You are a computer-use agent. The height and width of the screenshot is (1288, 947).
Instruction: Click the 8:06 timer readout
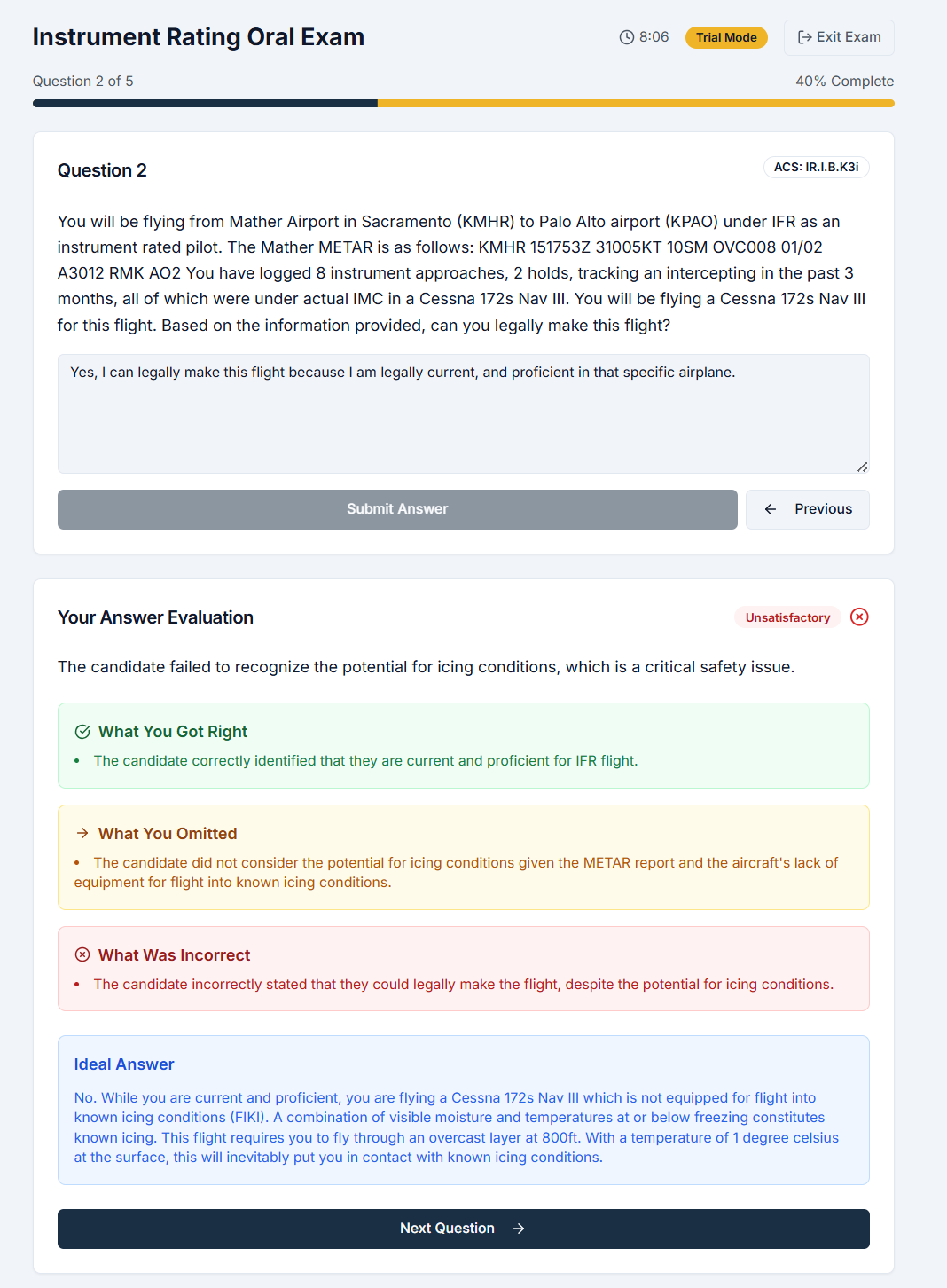tap(654, 37)
